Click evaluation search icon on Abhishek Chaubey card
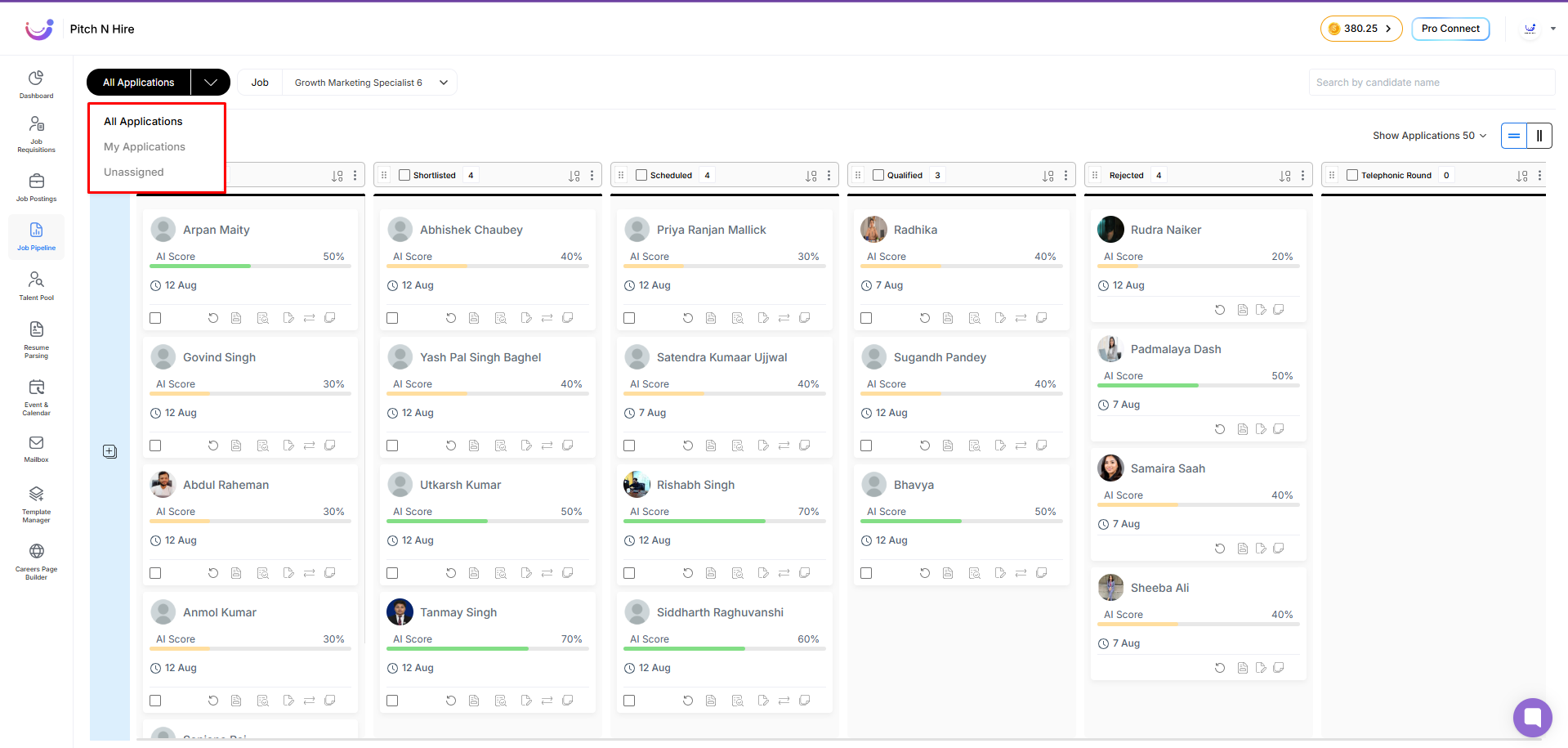 (501, 318)
